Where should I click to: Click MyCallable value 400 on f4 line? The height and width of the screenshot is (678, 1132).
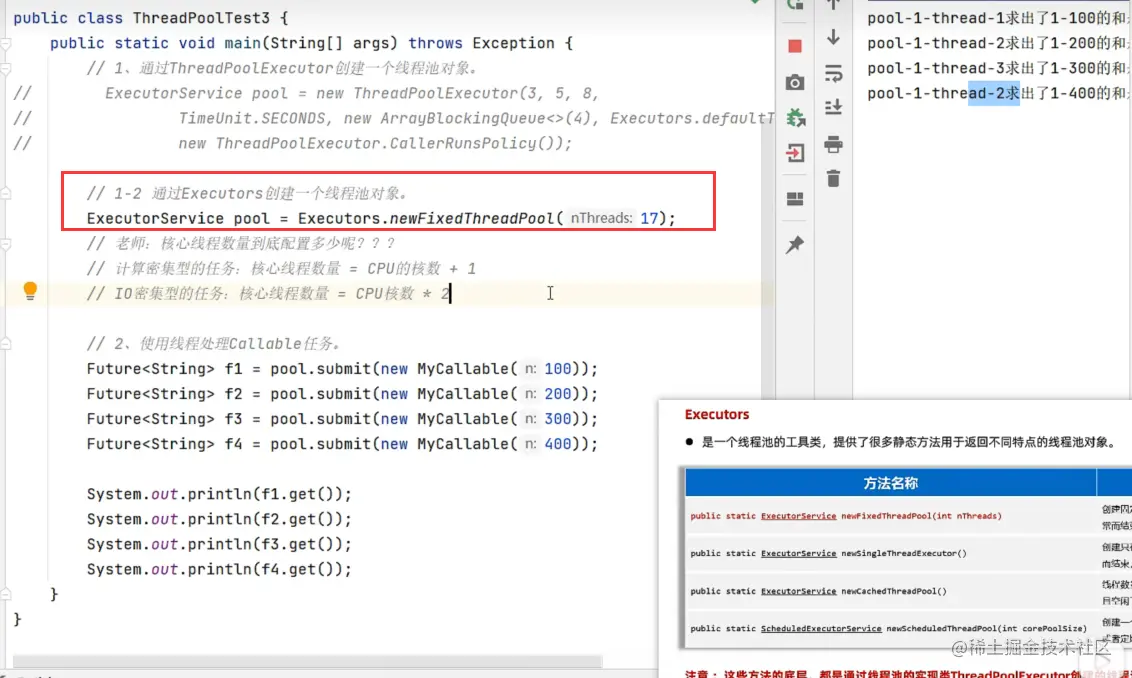(x=557, y=444)
